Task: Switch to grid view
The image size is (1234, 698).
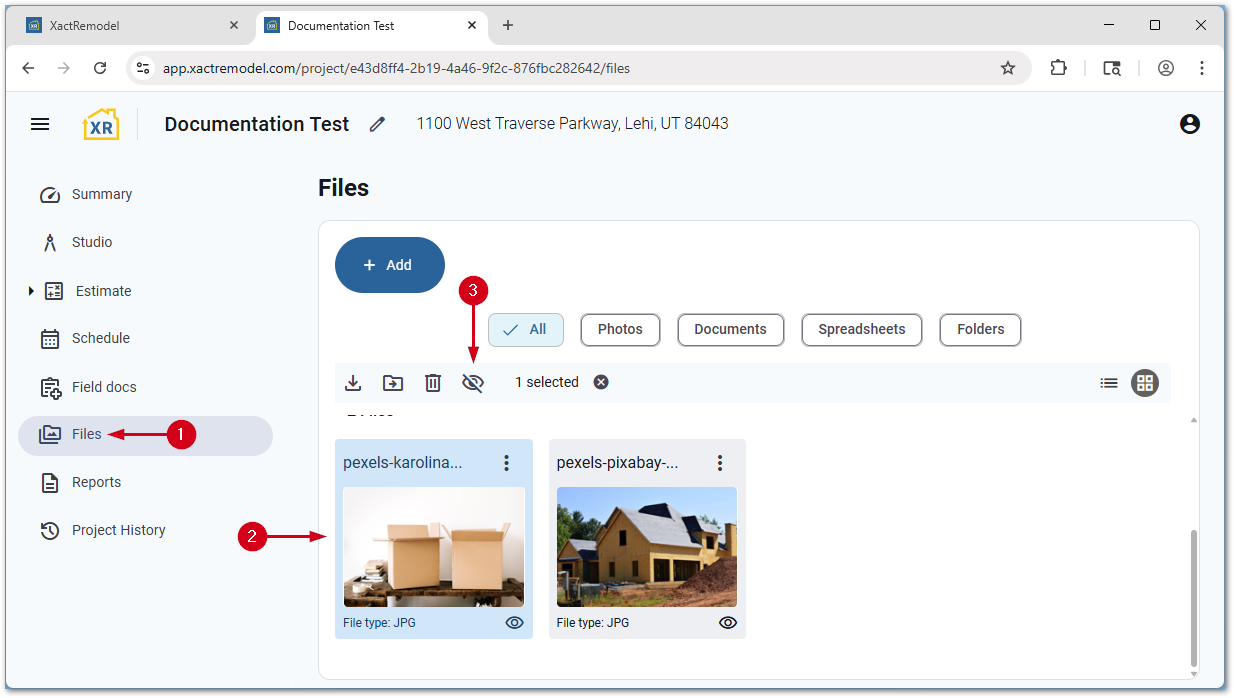Action: point(1145,383)
